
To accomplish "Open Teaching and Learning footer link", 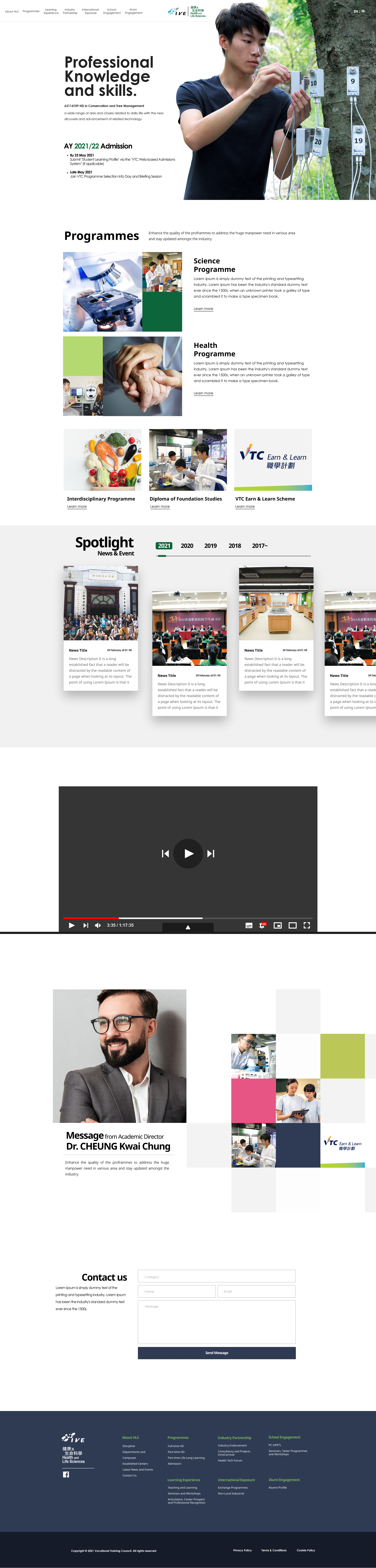I will pyautogui.click(x=183, y=1488).
